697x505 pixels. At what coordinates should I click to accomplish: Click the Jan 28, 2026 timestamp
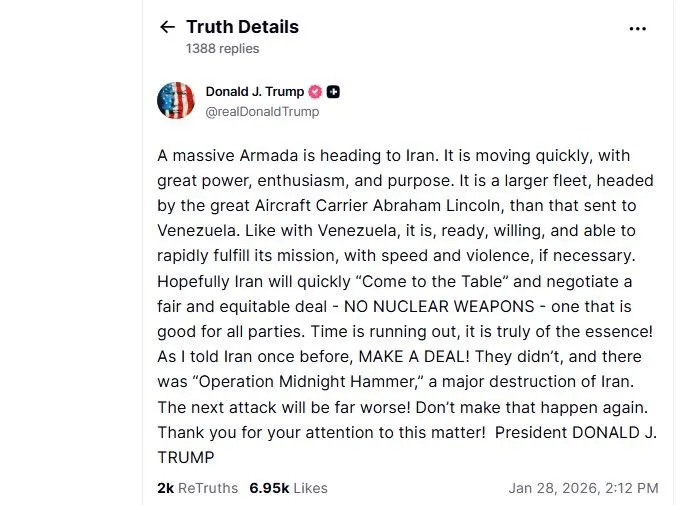click(x=583, y=488)
